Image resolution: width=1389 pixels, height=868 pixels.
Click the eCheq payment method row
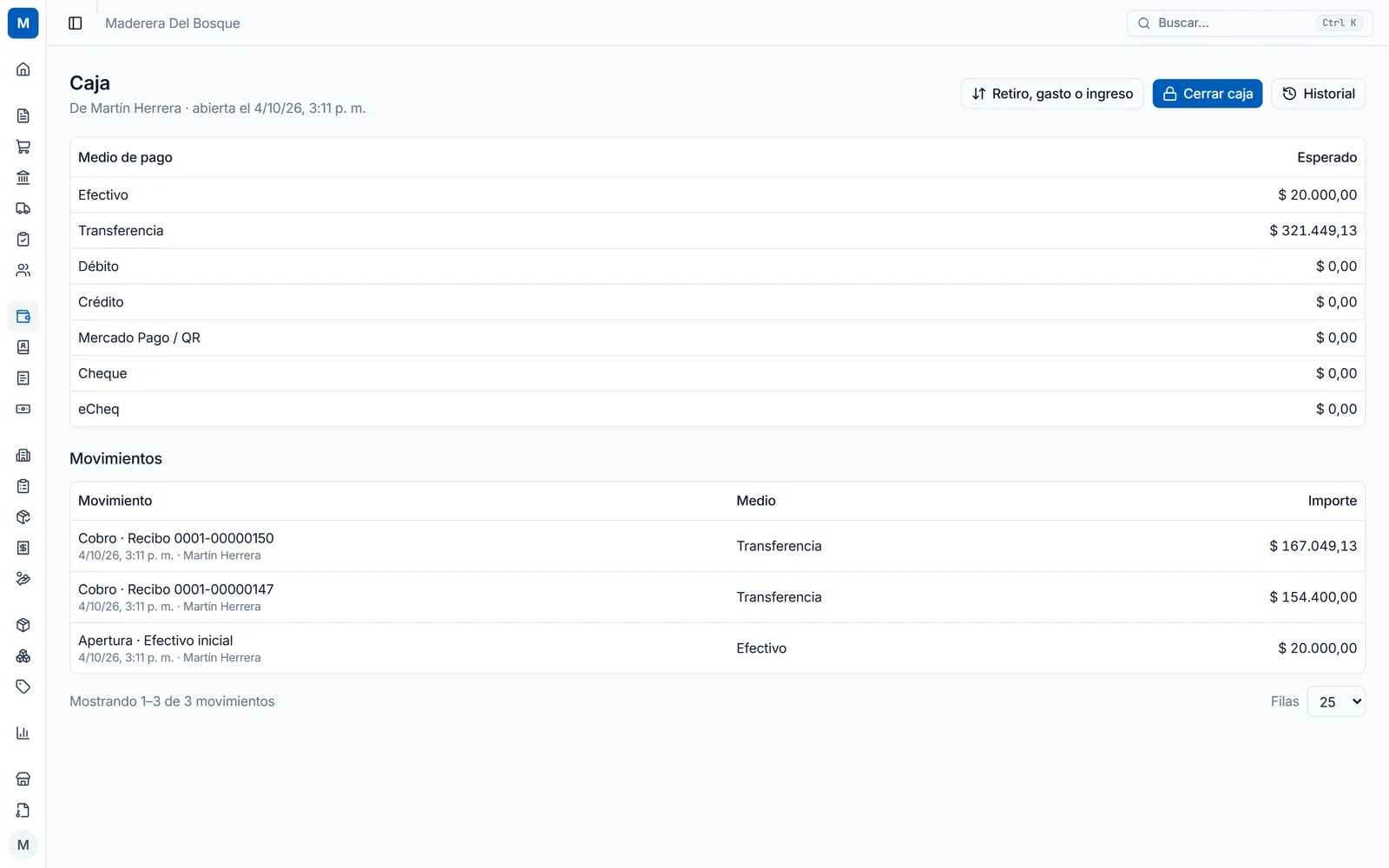coord(717,409)
